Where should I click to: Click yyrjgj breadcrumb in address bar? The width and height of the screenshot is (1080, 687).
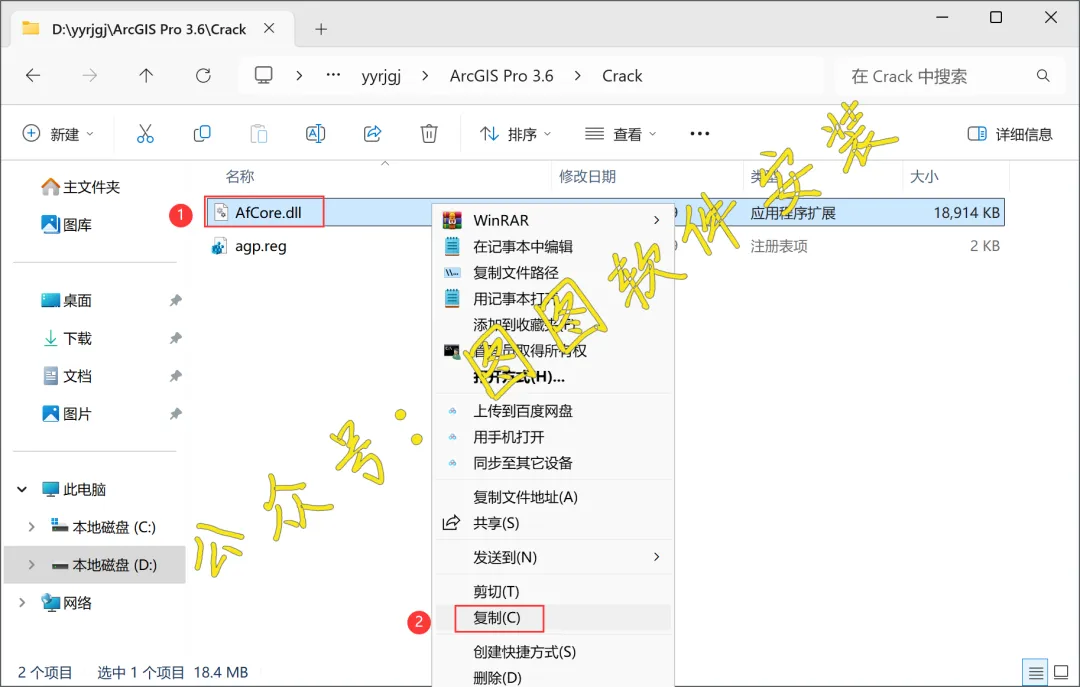(381, 76)
